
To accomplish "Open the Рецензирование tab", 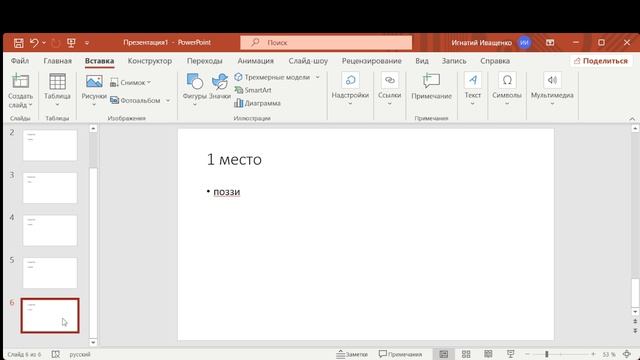I will (x=371, y=61).
